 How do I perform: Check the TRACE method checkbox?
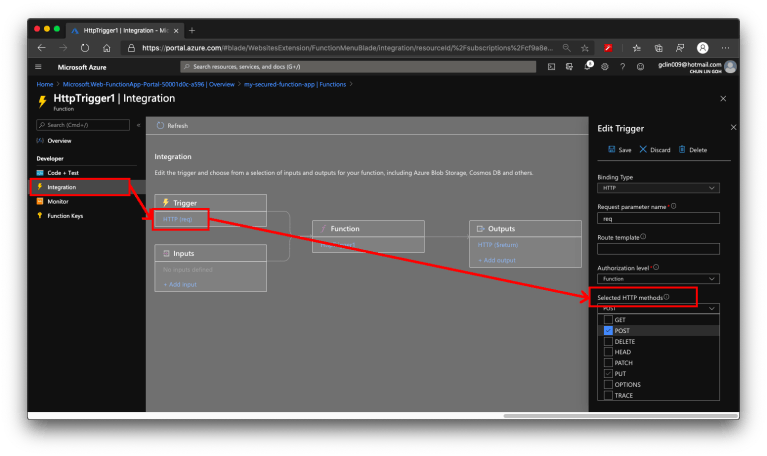[x=608, y=395]
